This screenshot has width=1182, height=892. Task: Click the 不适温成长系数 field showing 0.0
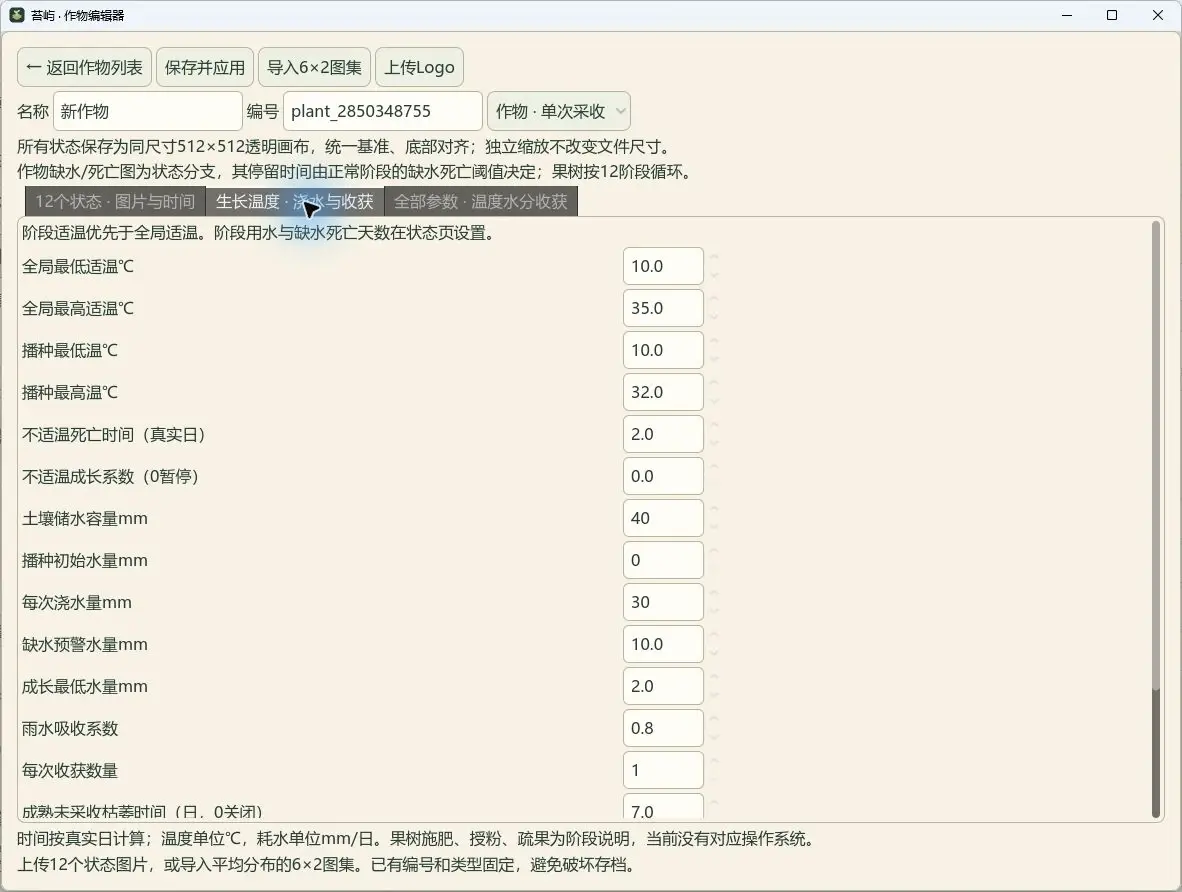pyautogui.click(x=663, y=477)
